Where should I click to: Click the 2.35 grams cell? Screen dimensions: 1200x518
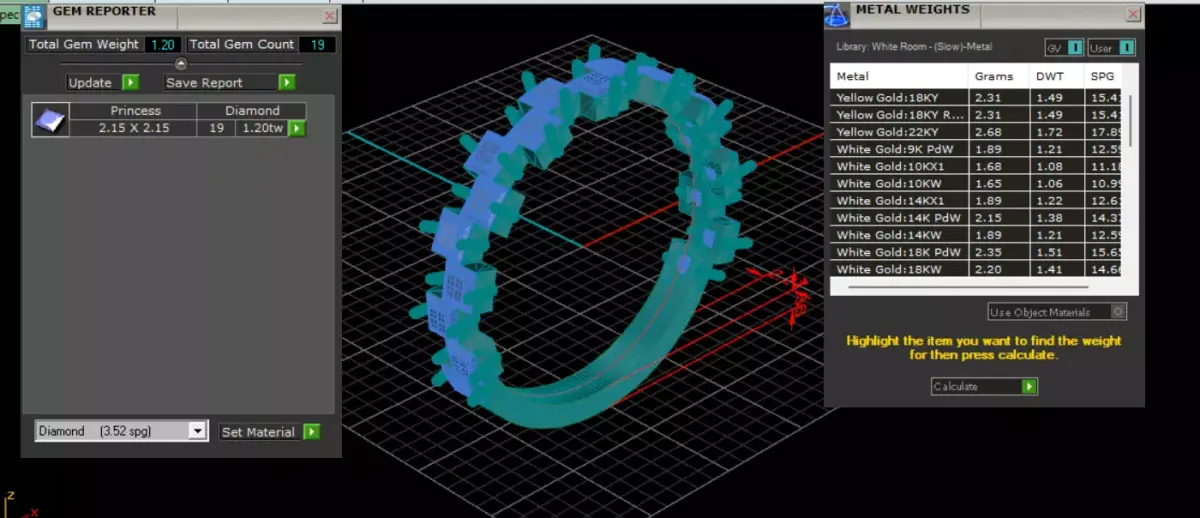pos(999,252)
